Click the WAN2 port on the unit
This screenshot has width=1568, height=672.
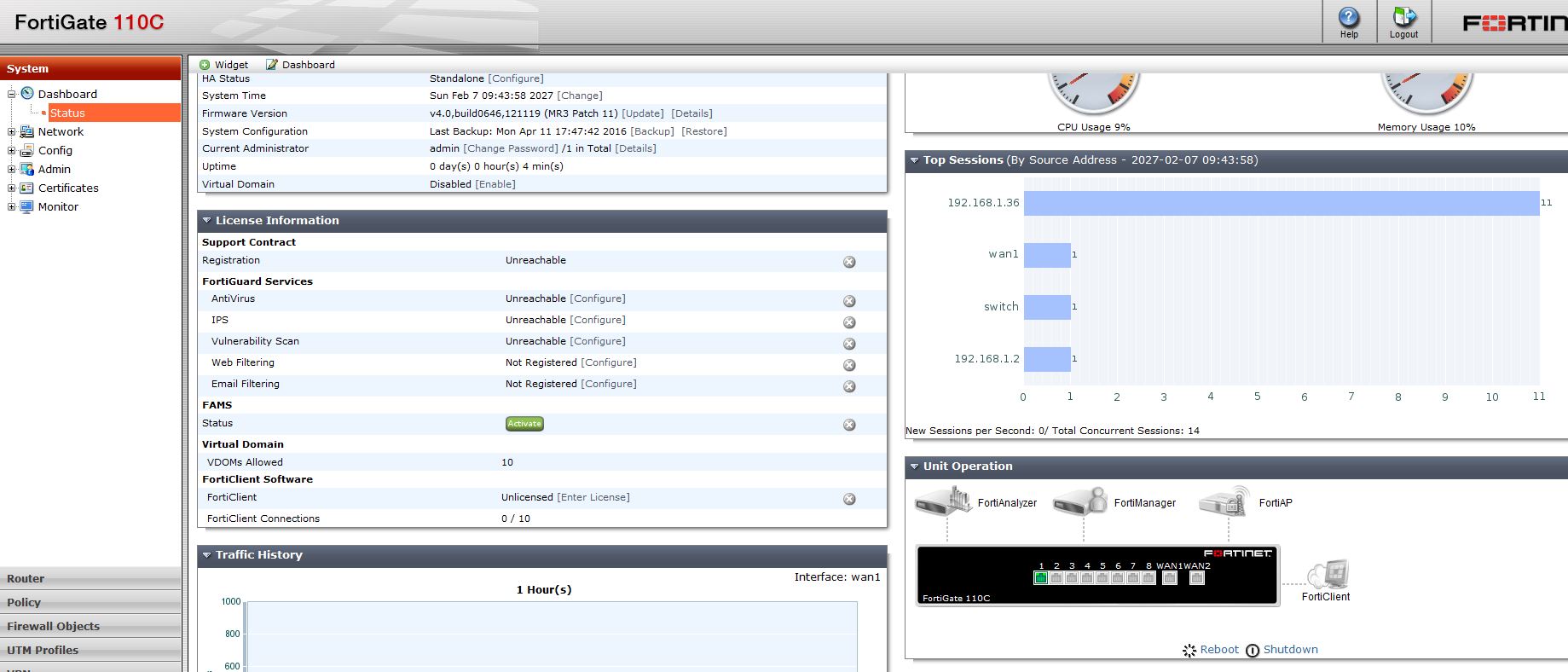1197,578
